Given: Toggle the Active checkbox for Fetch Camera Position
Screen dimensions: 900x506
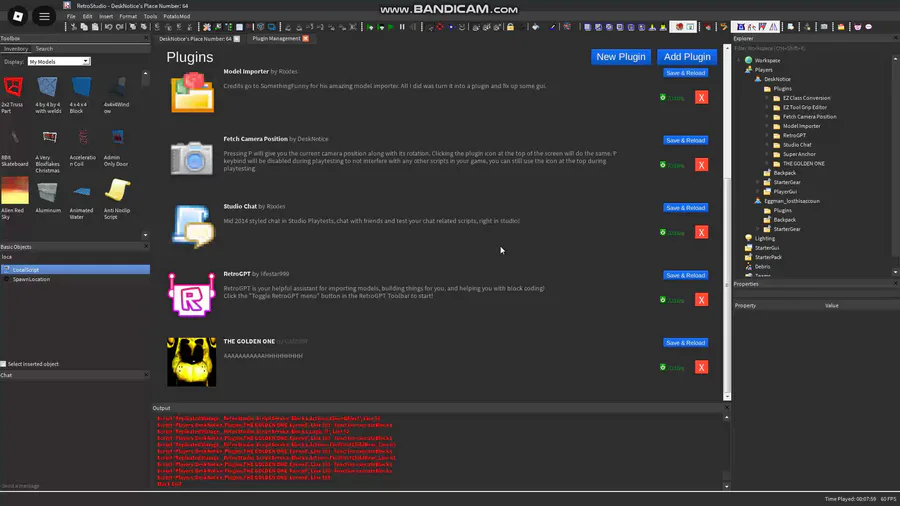Looking at the screenshot, I should (663, 165).
